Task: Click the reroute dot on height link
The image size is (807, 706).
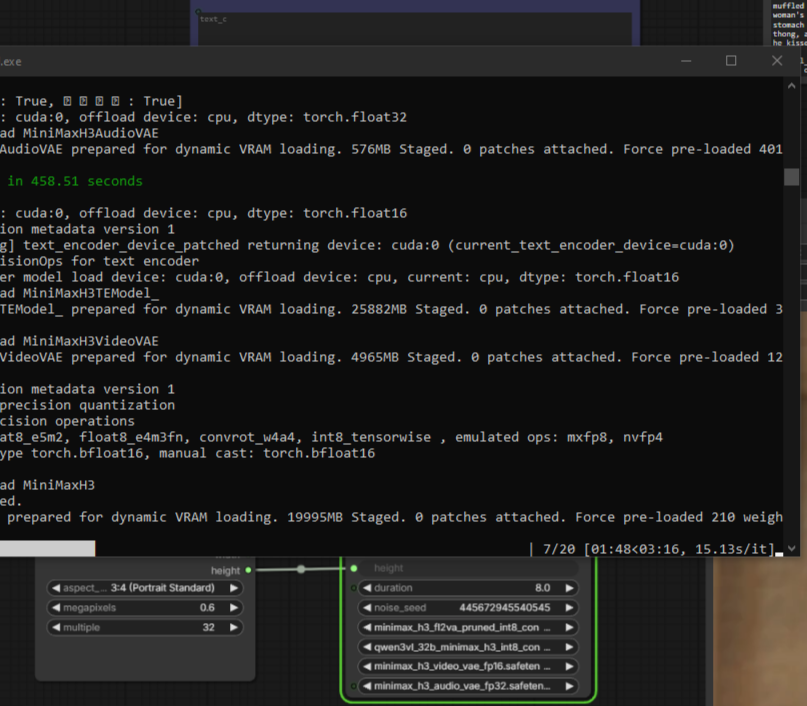Action: (301, 569)
